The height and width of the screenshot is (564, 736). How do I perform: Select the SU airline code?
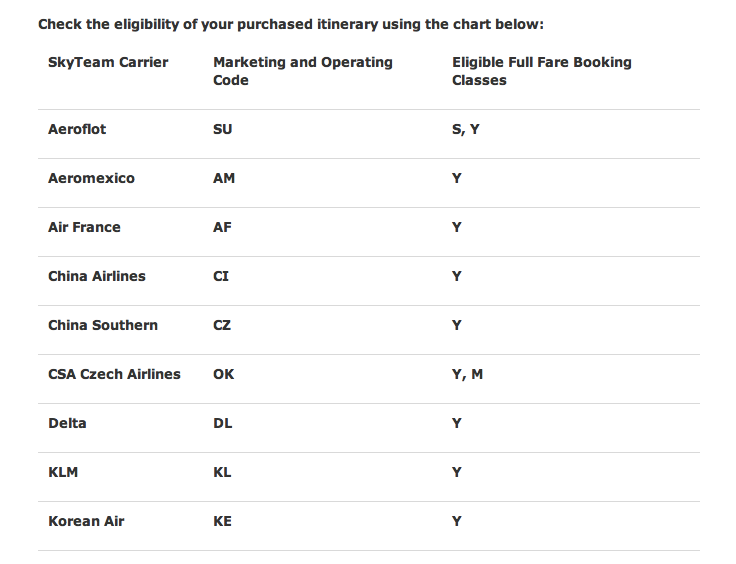click(223, 129)
